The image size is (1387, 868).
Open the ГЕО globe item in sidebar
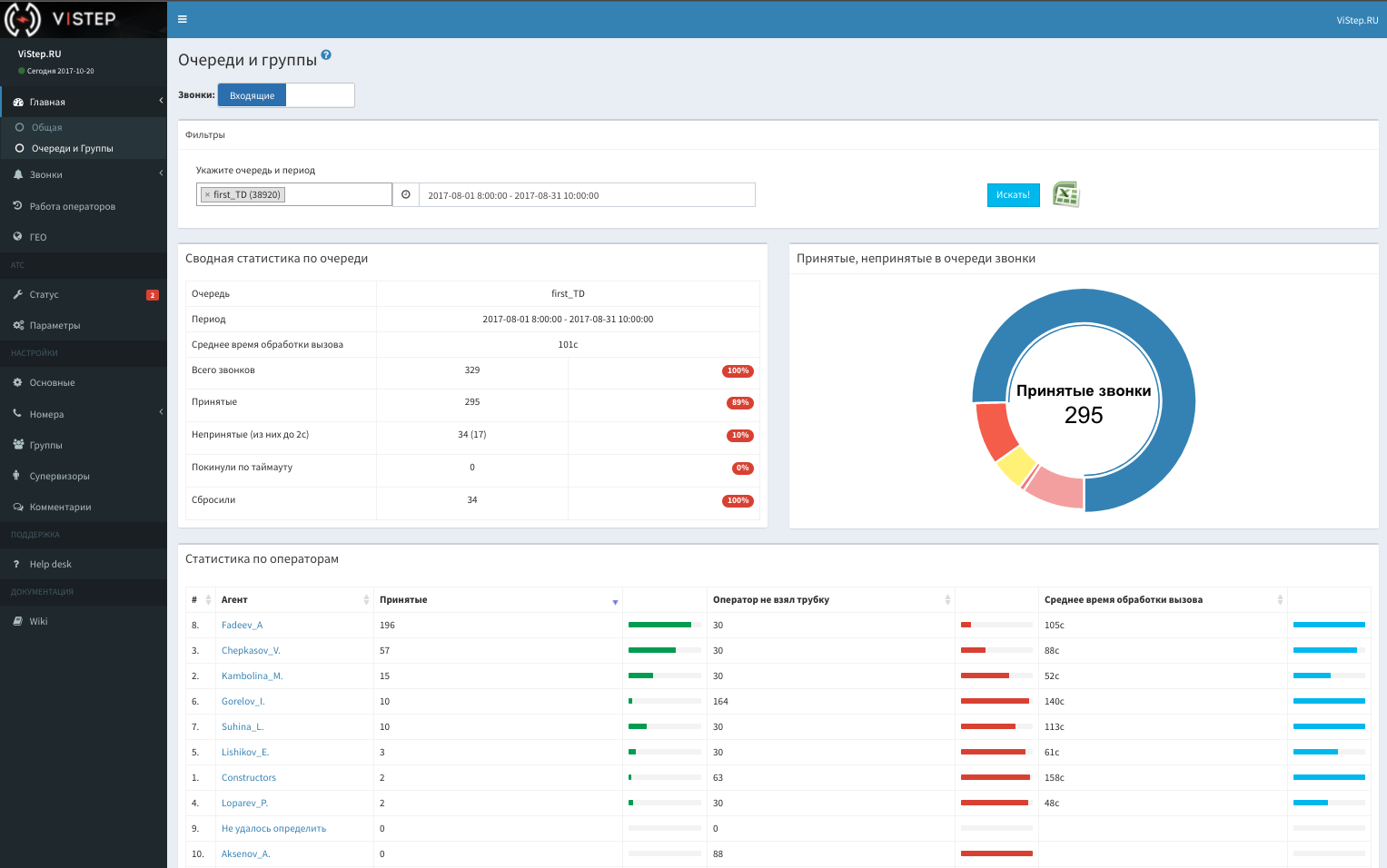[x=38, y=237]
